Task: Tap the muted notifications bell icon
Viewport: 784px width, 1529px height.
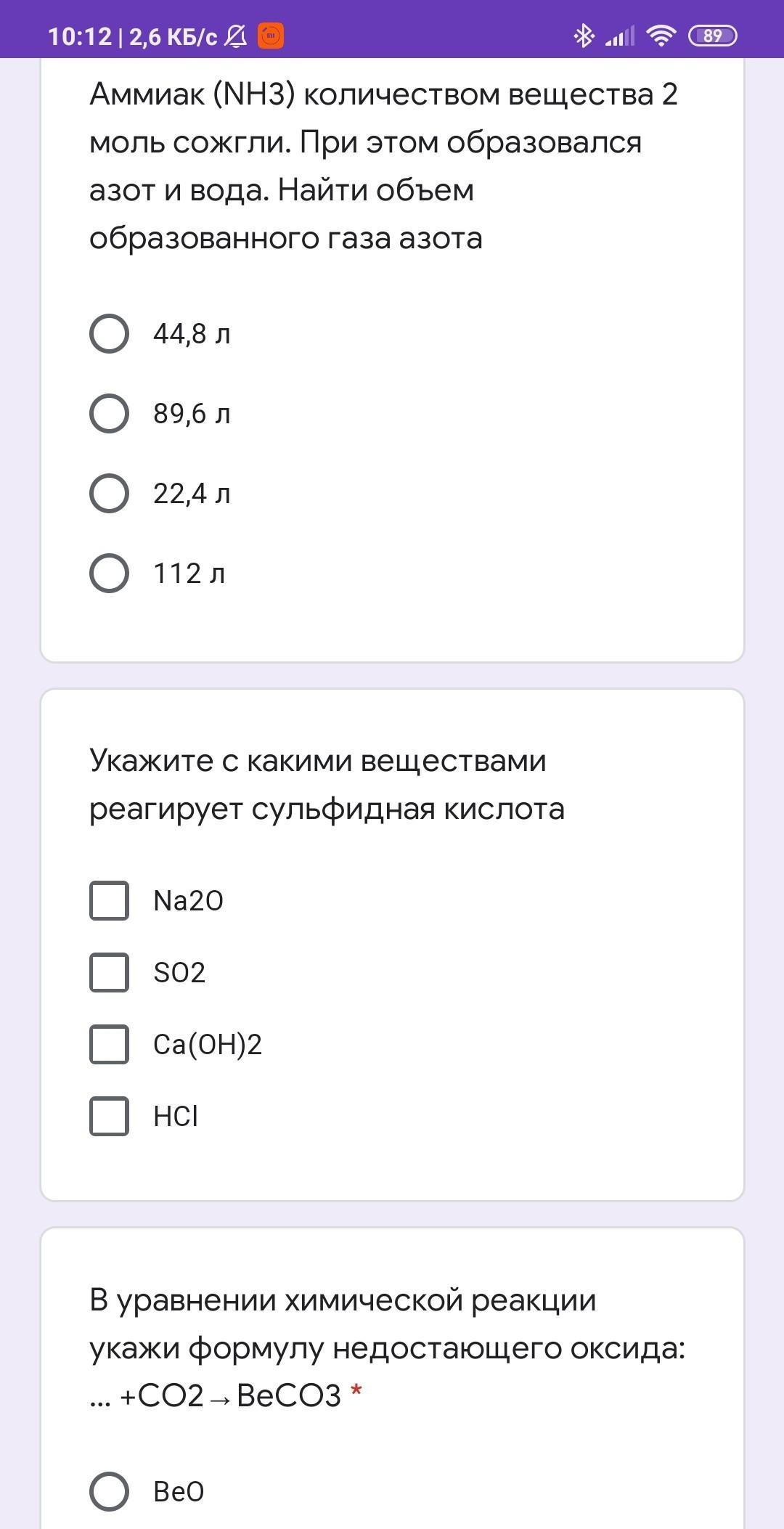Action: point(235,36)
